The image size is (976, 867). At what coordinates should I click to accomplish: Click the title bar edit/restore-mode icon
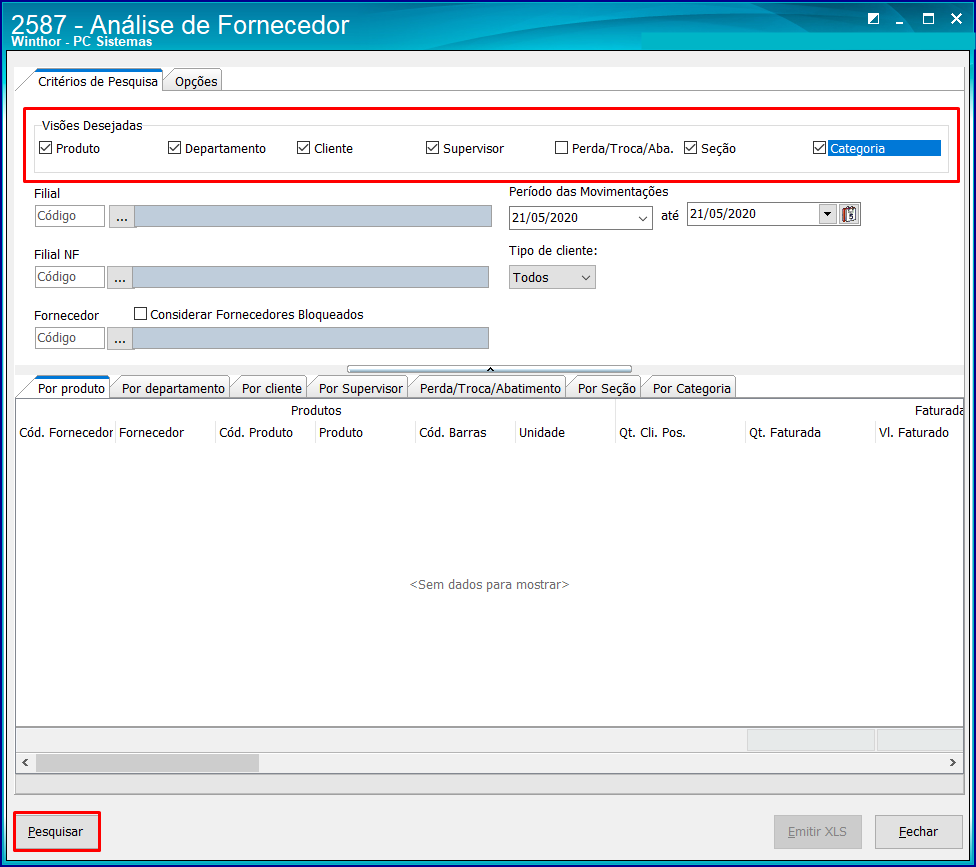[873, 19]
